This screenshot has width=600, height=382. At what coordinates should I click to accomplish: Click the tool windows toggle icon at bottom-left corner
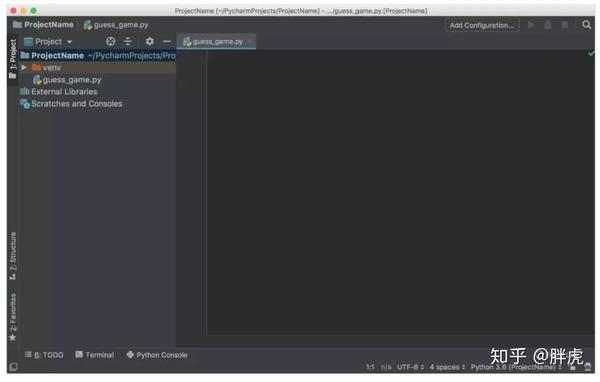click(13, 367)
